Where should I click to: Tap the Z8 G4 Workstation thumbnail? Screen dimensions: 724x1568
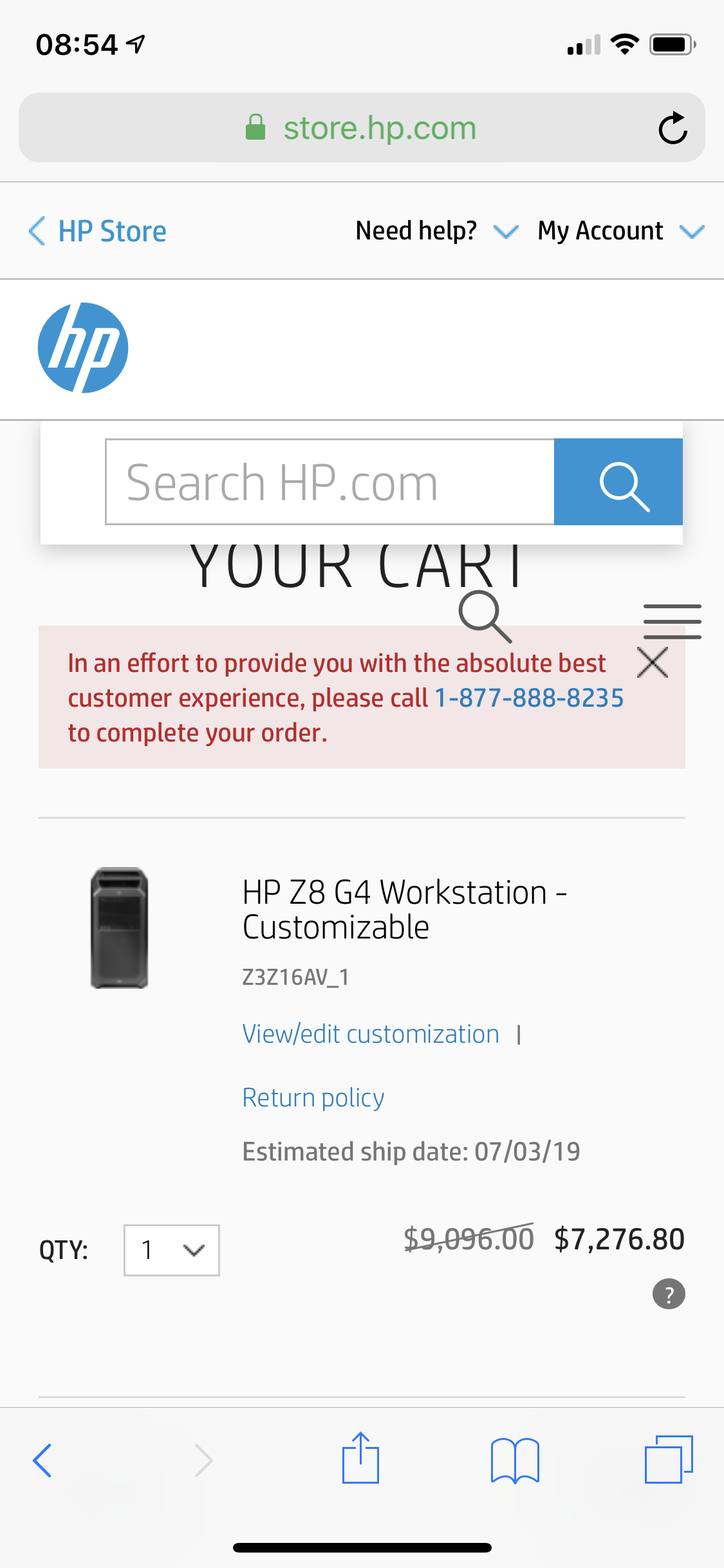[x=120, y=928]
